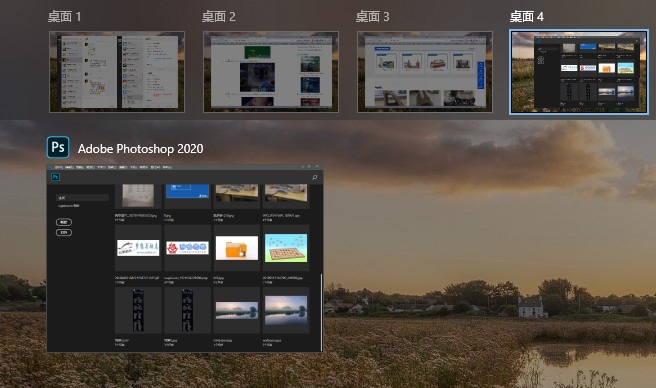This screenshot has width=656, height=388.
Task: Select the highlighted Home entry in Photoshop sidebar
Action: pos(82,198)
